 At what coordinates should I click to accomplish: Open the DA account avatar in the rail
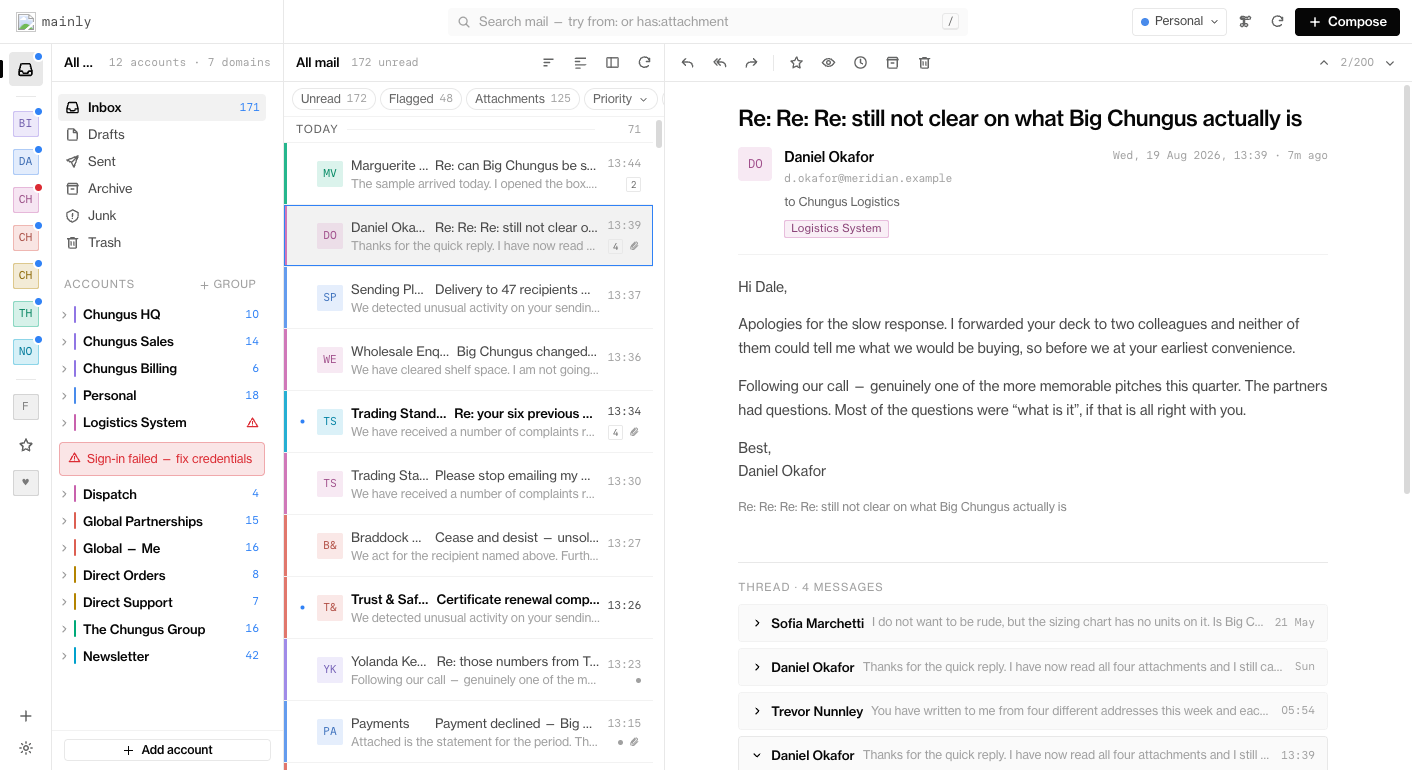click(26, 161)
